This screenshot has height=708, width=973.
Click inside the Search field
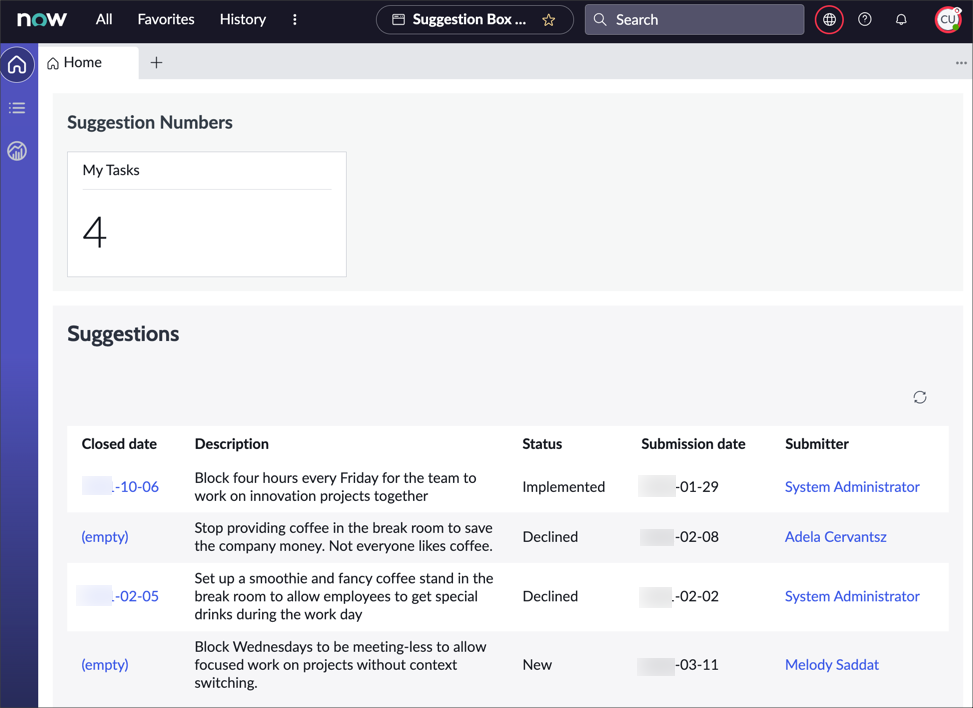tap(694, 19)
